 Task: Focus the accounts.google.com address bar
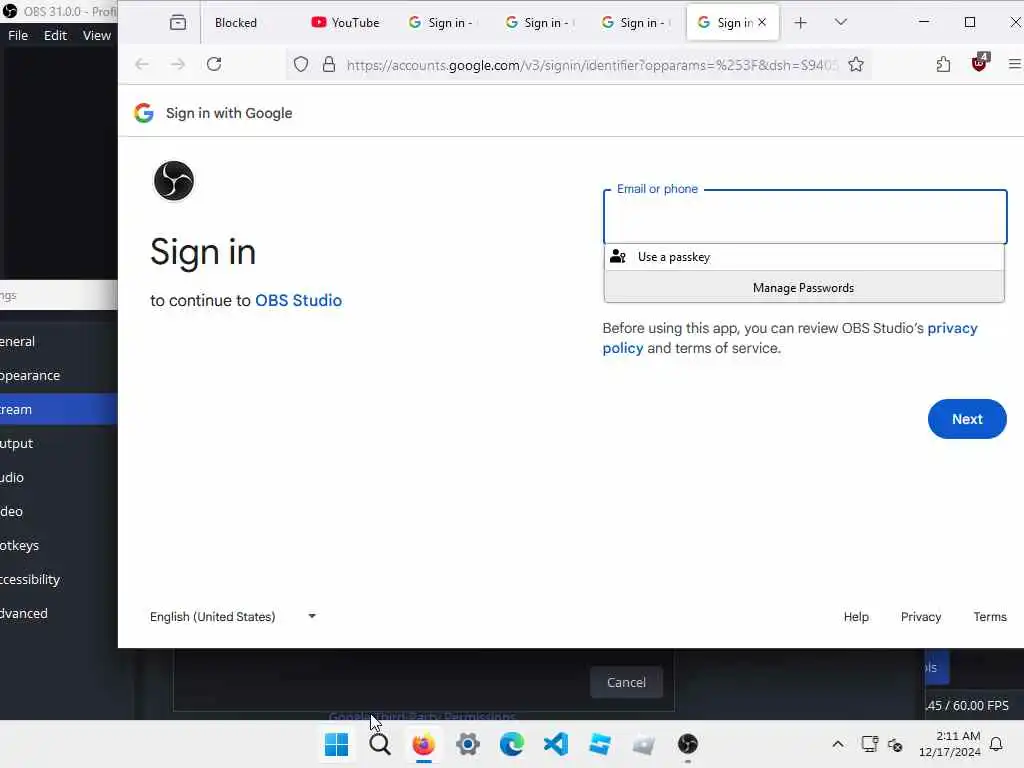point(591,65)
